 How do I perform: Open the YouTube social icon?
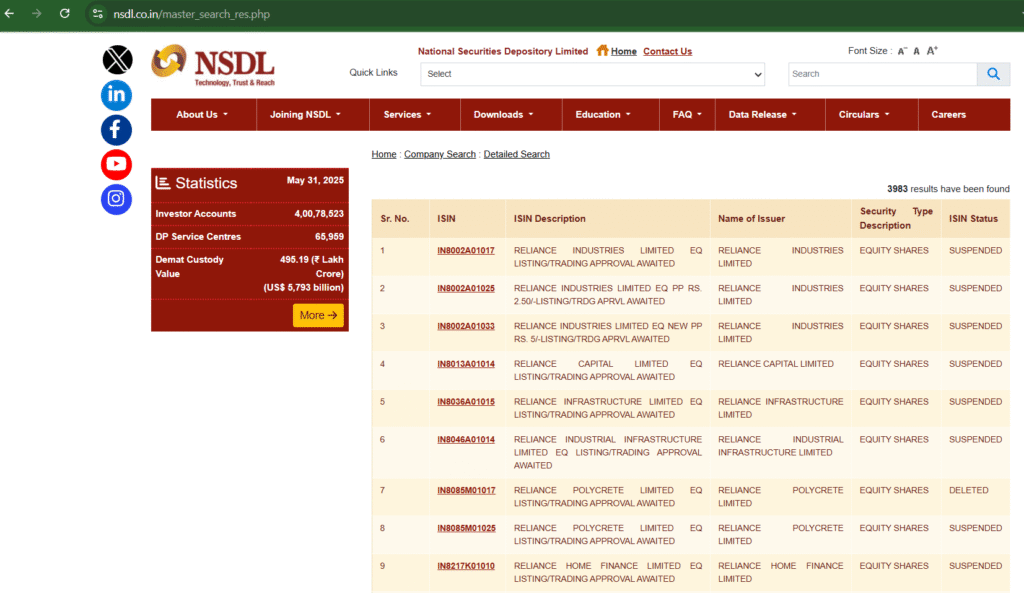116,164
